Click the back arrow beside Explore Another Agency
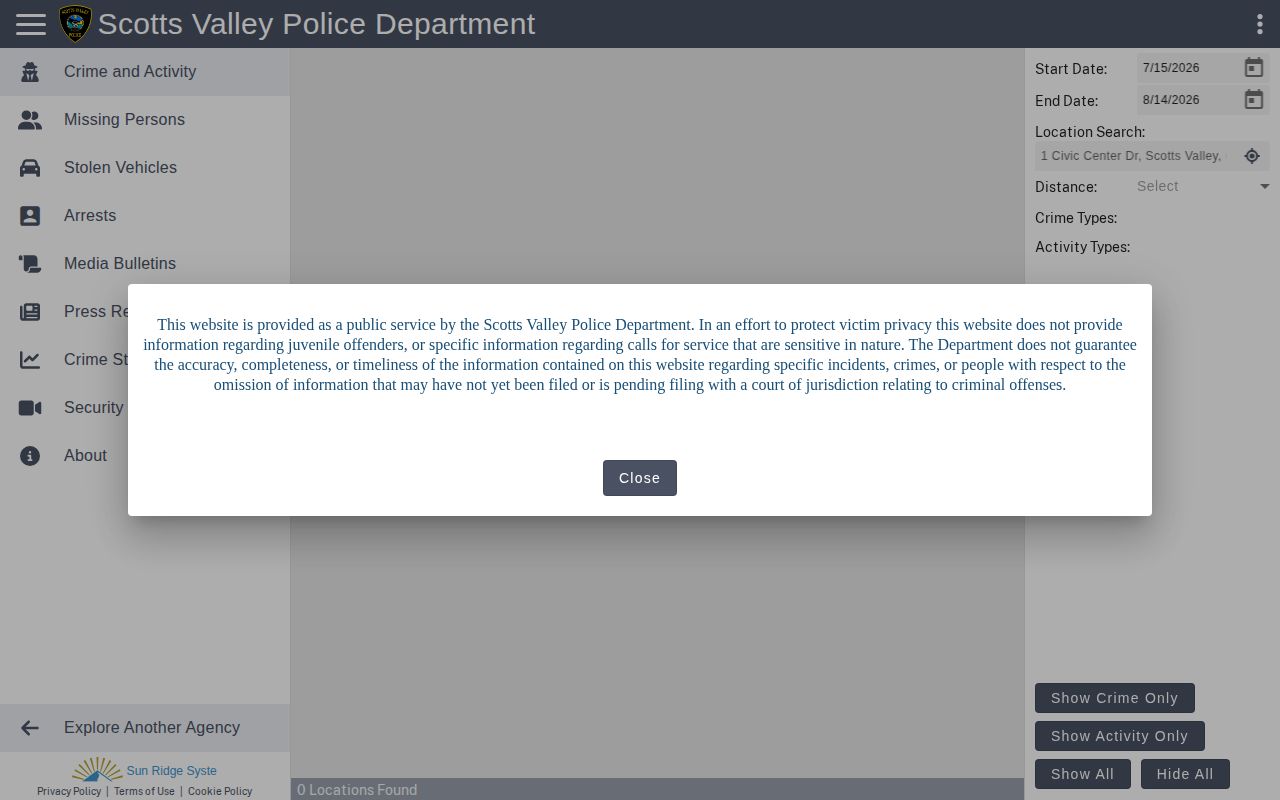 pos(30,728)
